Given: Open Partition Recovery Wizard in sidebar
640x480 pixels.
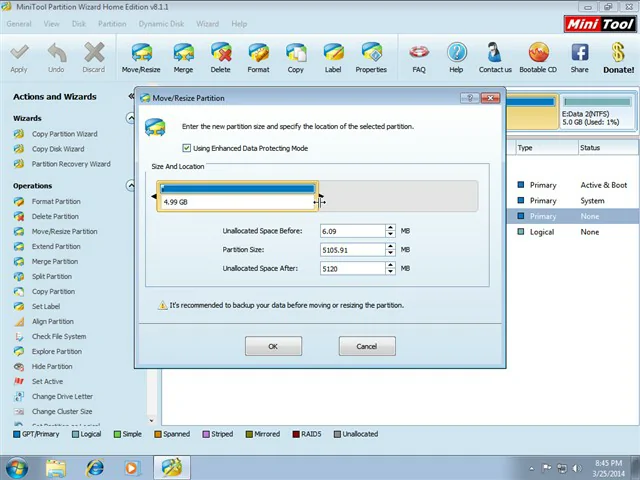Looking at the screenshot, I should coord(70,164).
